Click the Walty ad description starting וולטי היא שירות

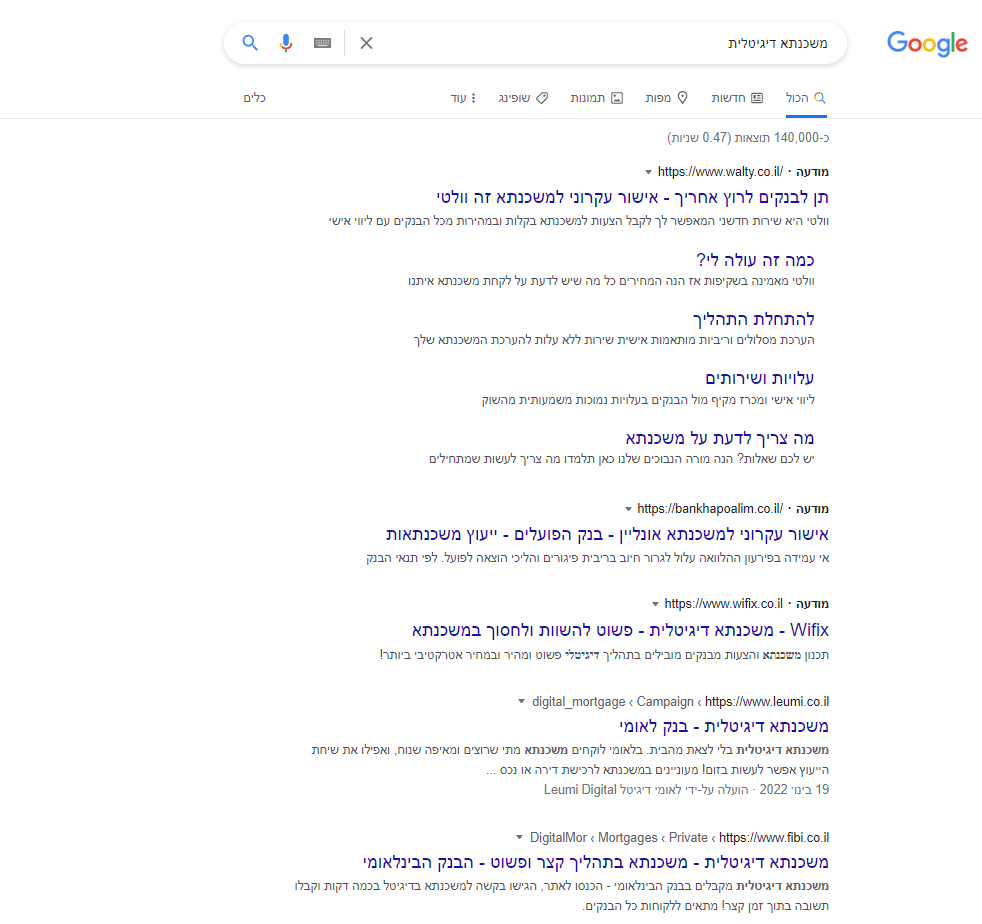[x=579, y=221]
